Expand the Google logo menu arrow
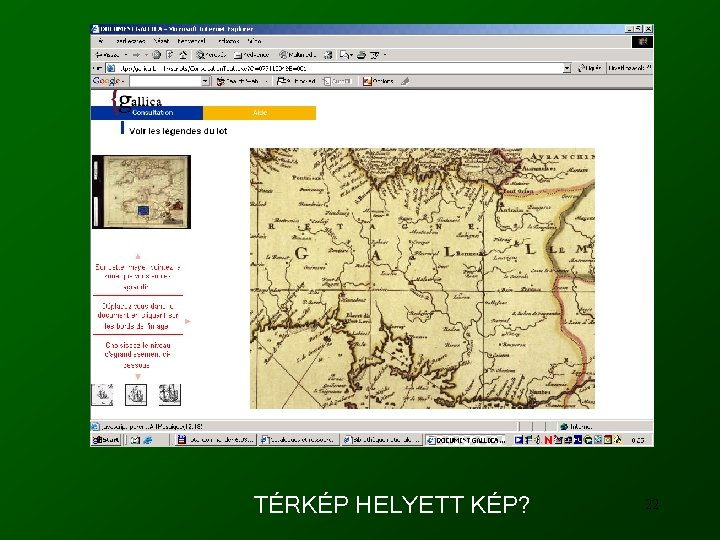This screenshot has width=720, height=540. point(124,82)
